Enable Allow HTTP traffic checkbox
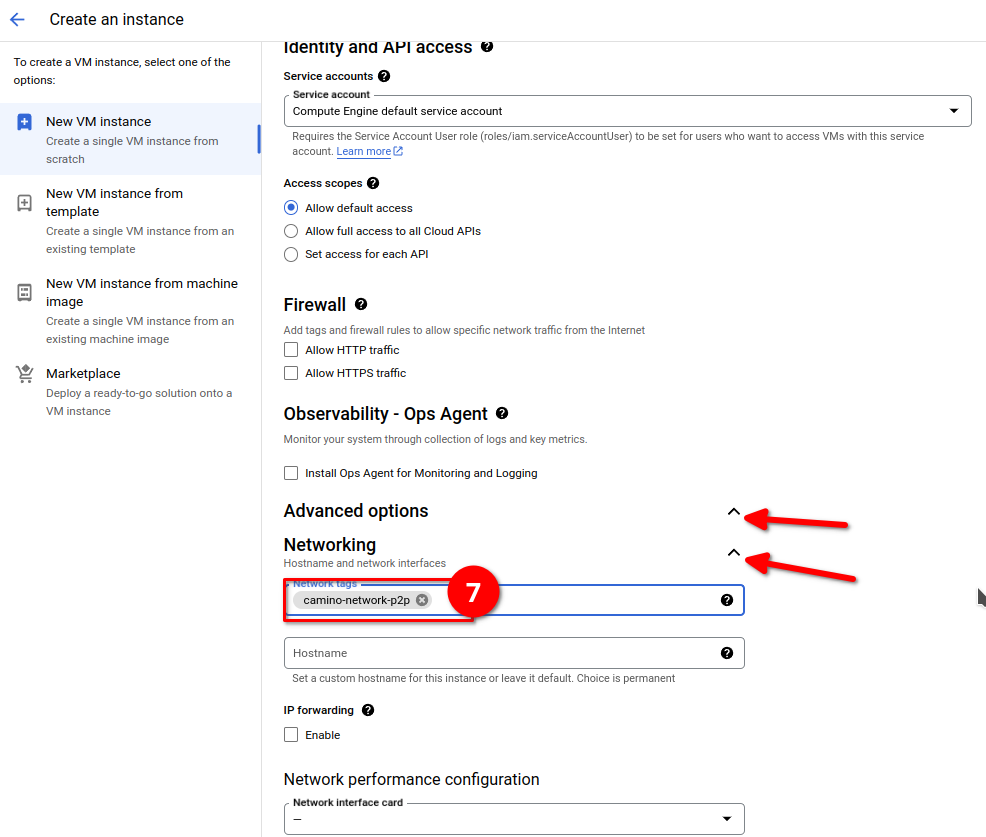986x837 pixels. (291, 350)
